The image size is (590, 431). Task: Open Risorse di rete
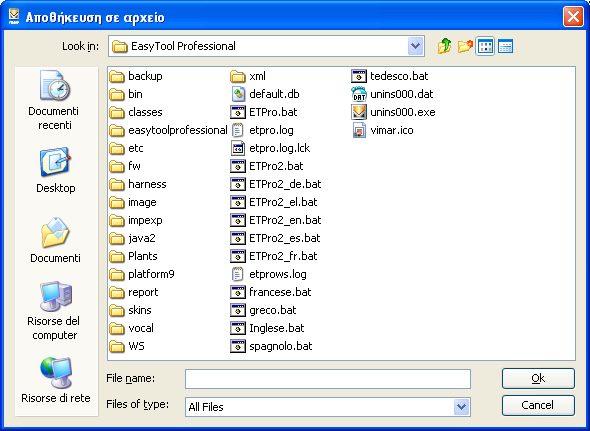tap(56, 380)
